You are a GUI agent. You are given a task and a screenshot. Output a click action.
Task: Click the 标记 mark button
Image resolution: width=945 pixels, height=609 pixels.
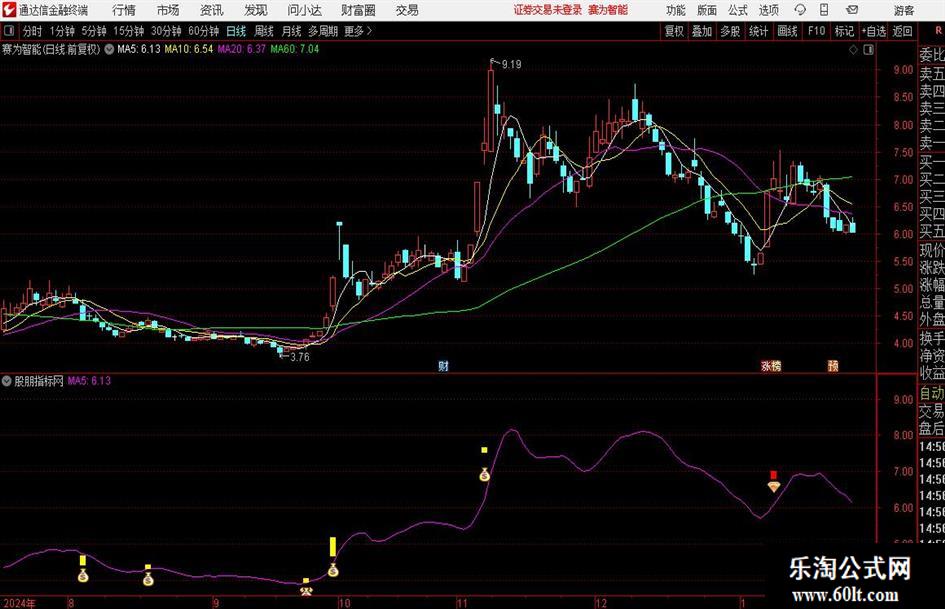tap(844, 31)
